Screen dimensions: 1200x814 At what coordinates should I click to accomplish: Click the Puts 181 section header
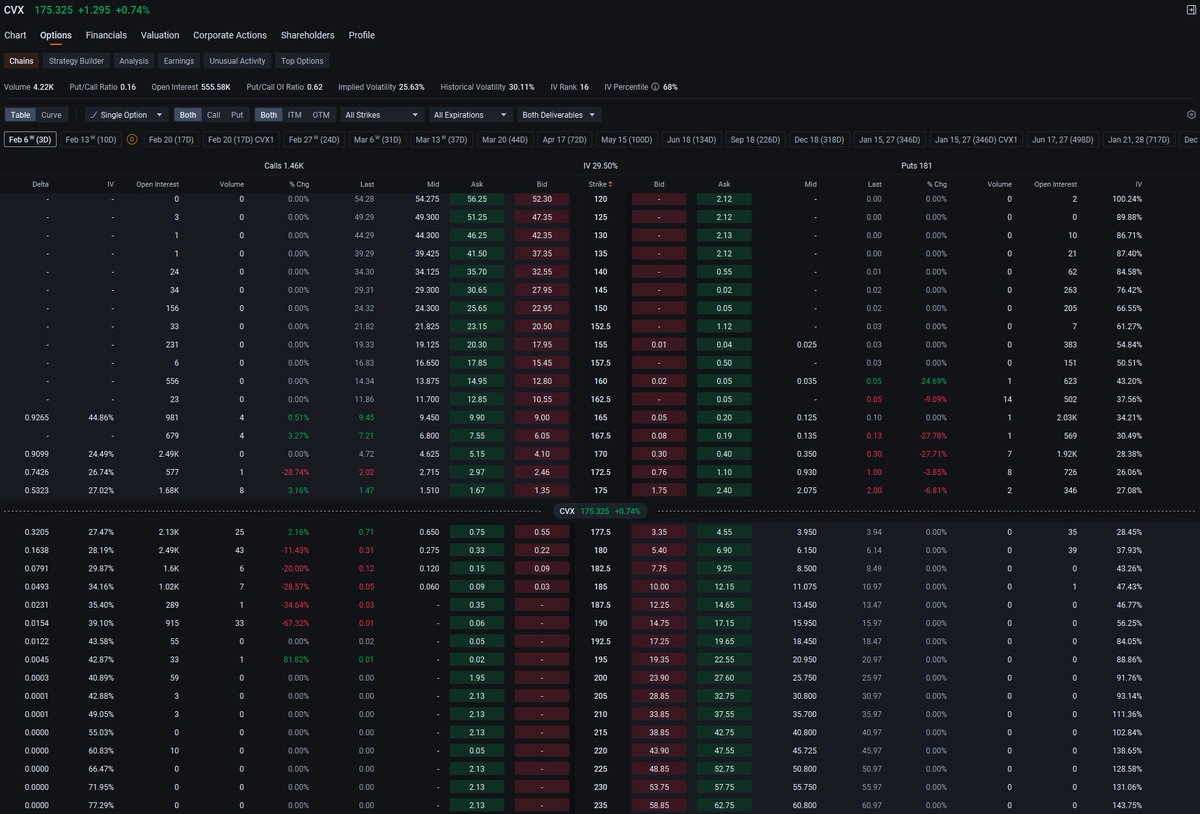point(916,165)
